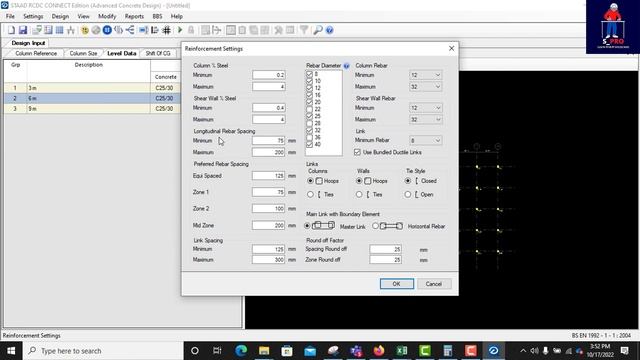Open Shear Wall Rebar Maximum dropdown

[x=425, y=120]
